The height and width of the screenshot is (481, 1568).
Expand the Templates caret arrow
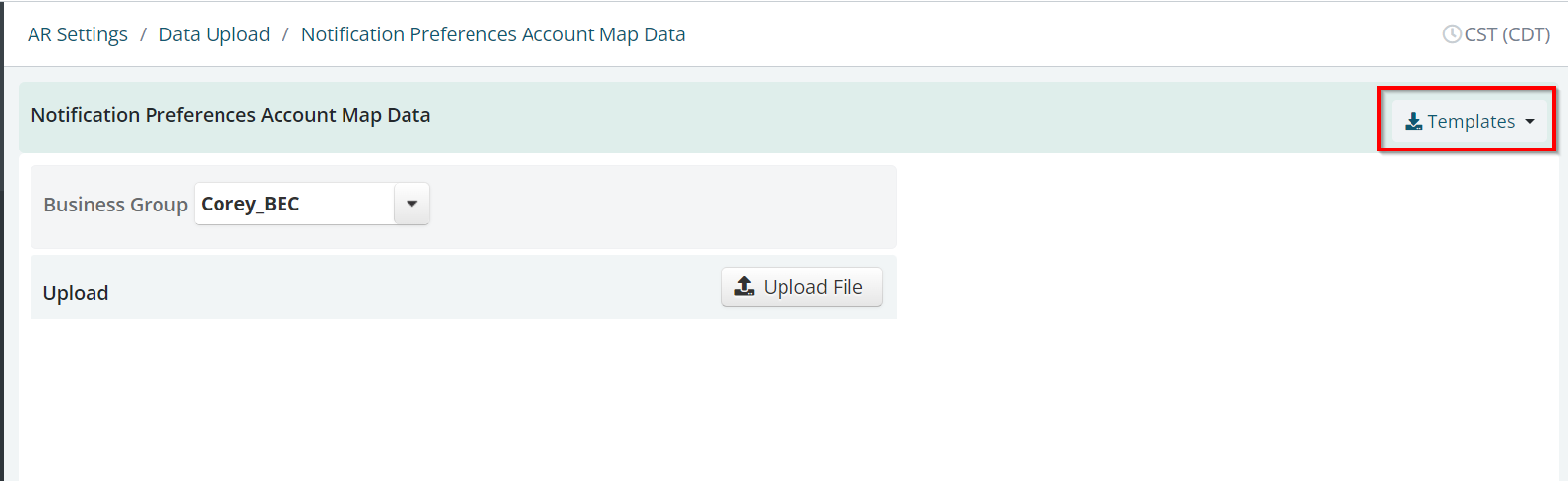coord(1530,121)
